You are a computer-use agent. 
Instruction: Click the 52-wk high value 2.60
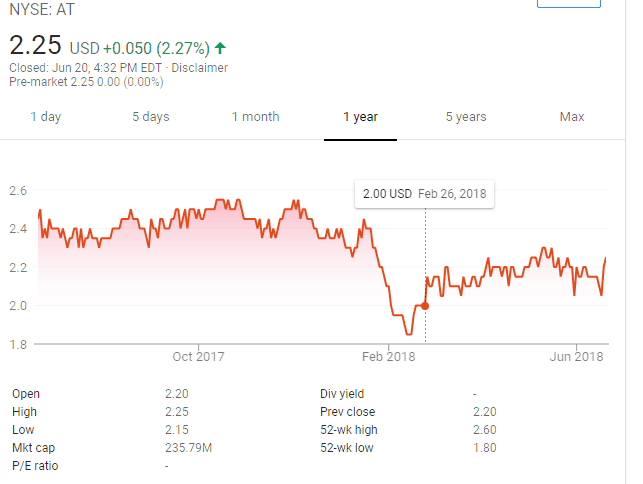click(x=485, y=430)
